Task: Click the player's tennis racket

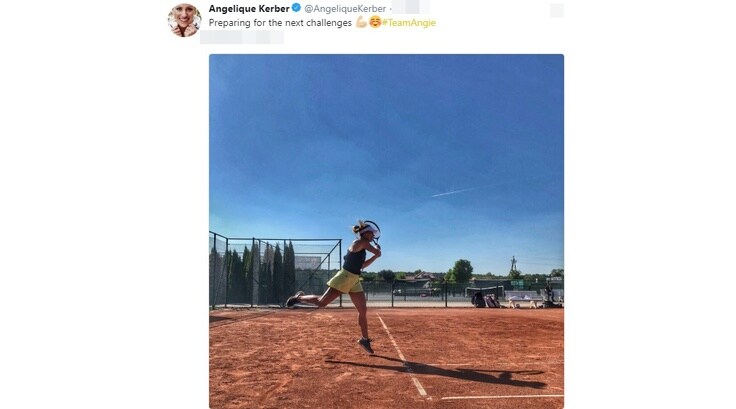Action: (x=373, y=230)
